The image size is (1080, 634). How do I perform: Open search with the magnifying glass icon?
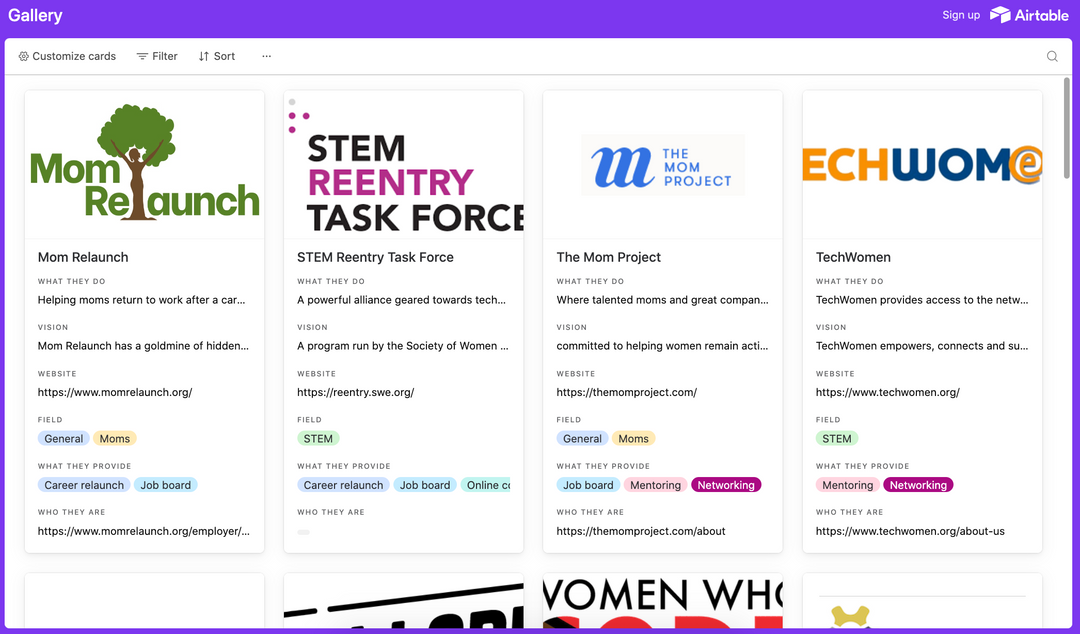point(1052,56)
